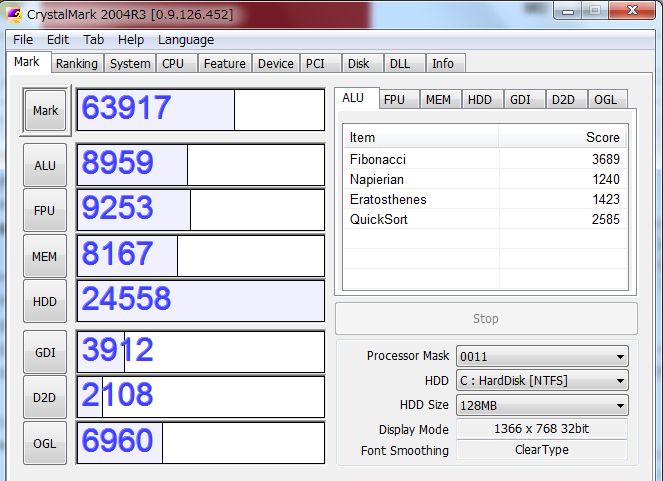Open the File menu

[23, 40]
